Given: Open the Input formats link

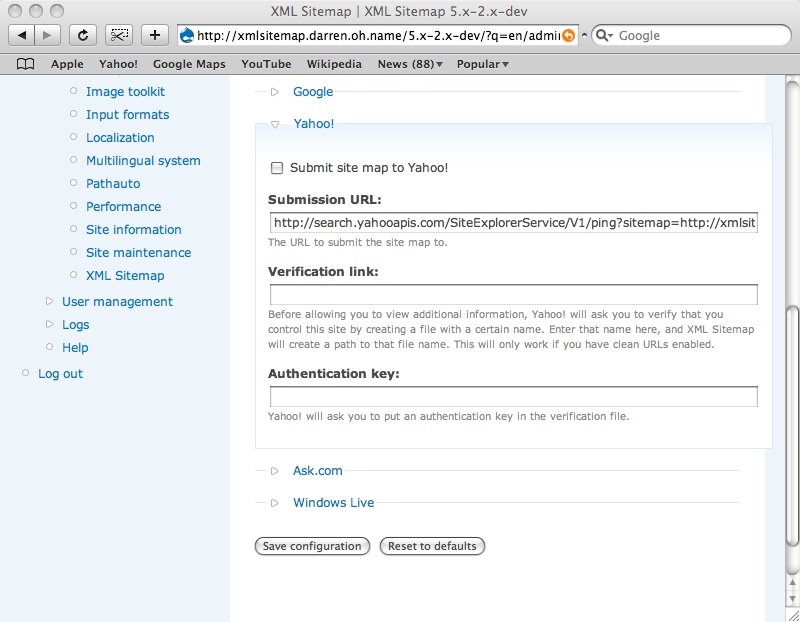Looking at the screenshot, I should point(128,114).
